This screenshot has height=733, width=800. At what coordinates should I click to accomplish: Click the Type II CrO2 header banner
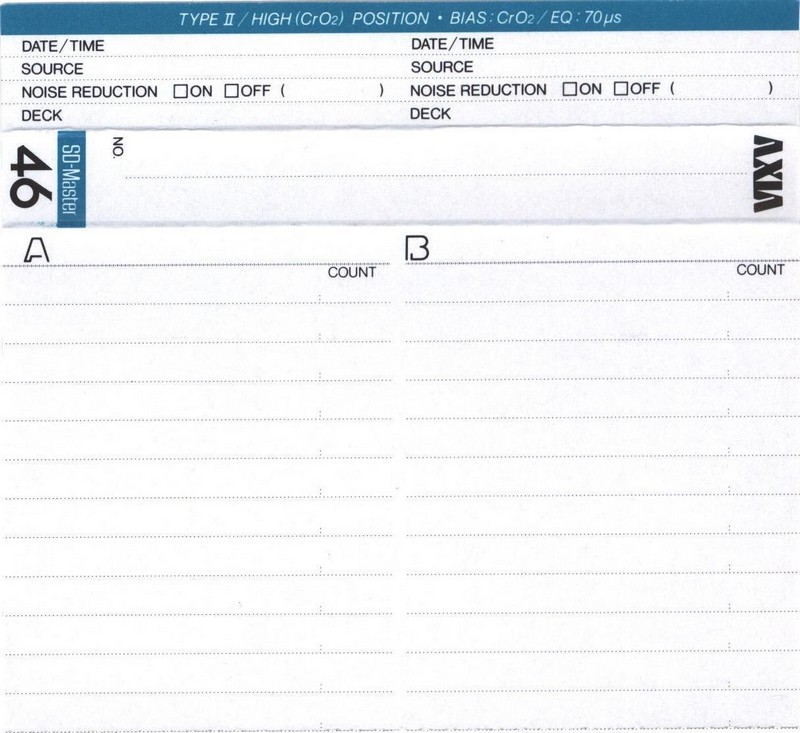(x=400, y=19)
